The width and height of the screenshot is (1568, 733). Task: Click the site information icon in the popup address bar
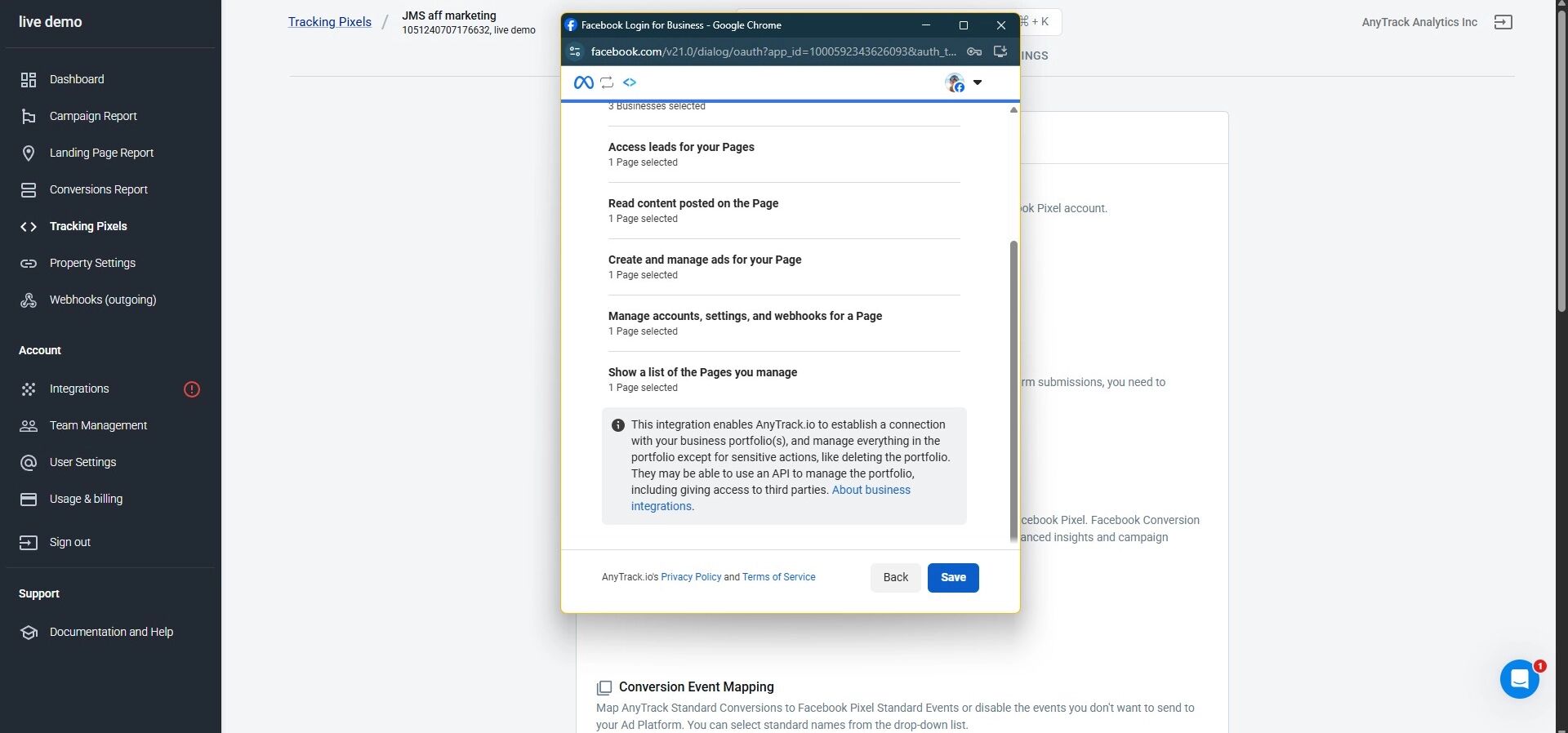(x=575, y=51)
